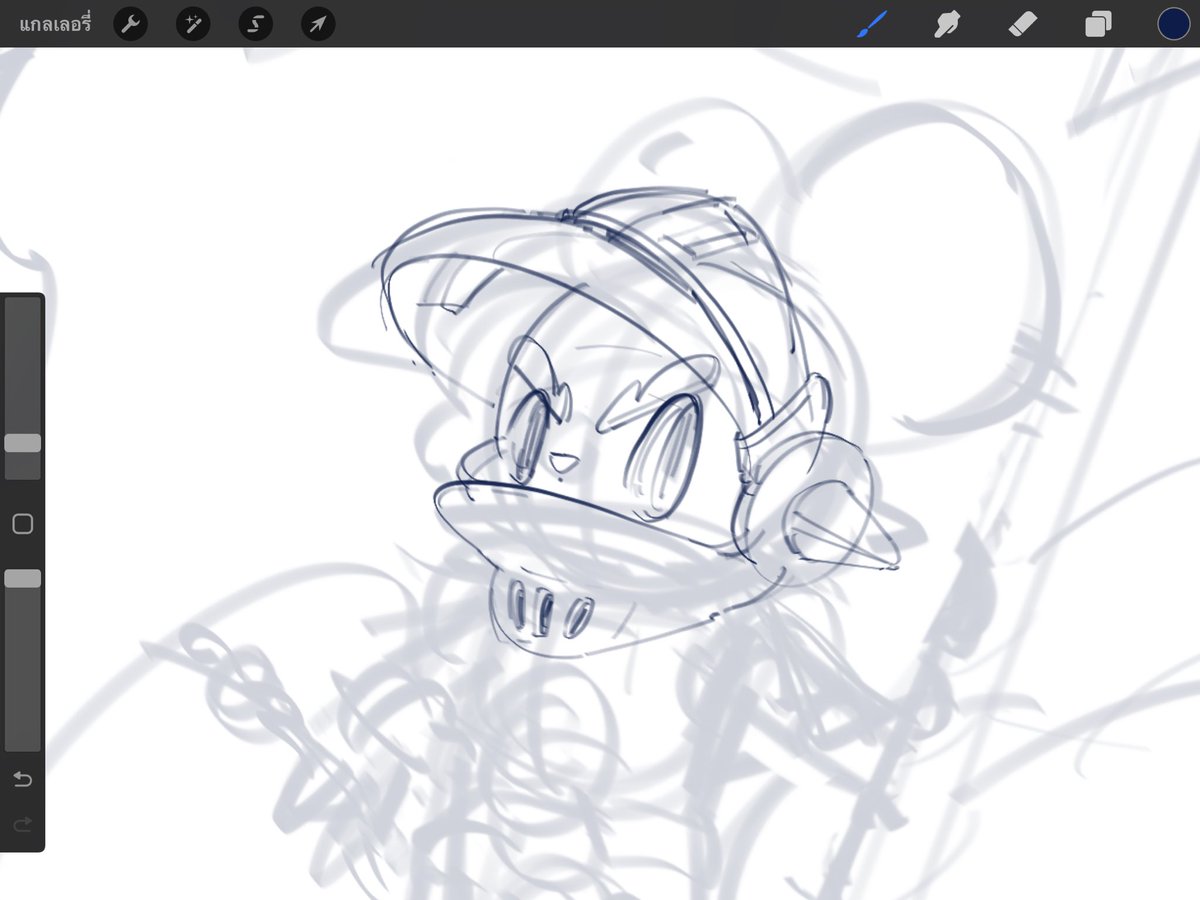The image size is (1200, 900).
Task: Open the Actions wrench menu
Action: tap(130, 24)
